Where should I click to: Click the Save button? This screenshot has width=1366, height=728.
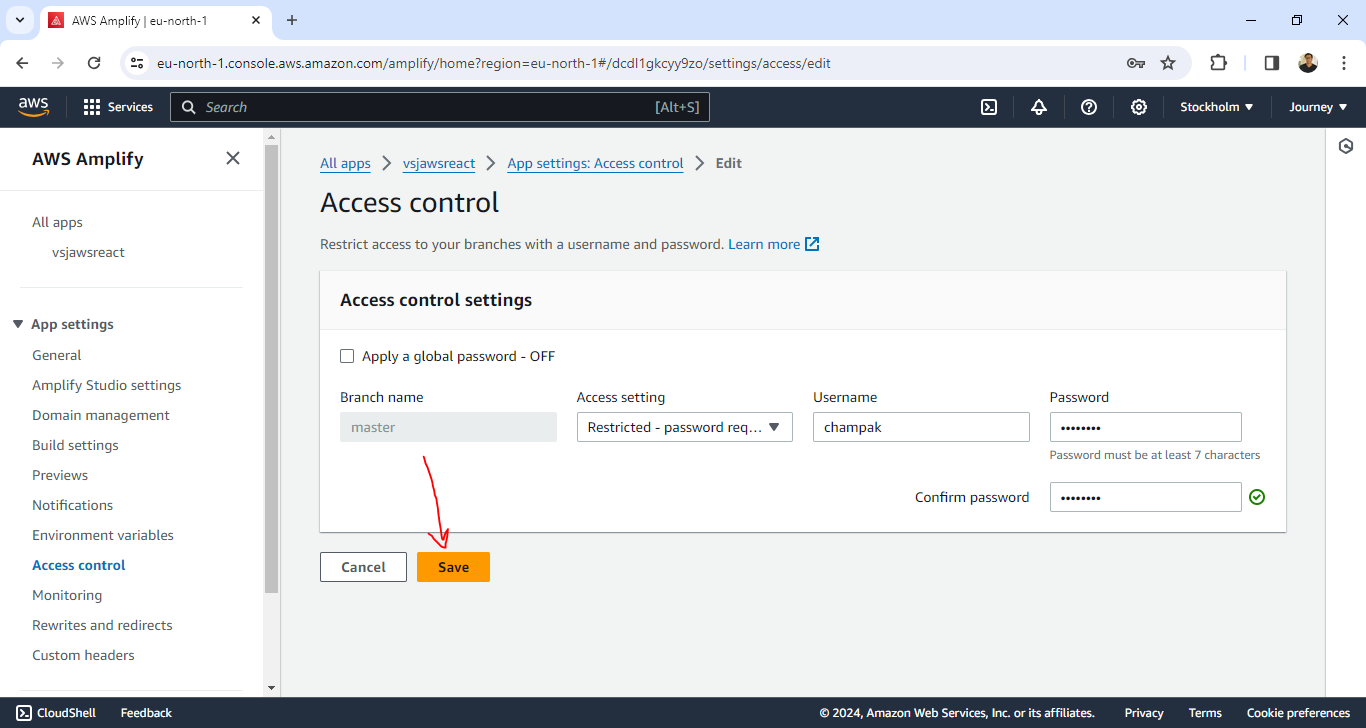click(x=453, y=567)
